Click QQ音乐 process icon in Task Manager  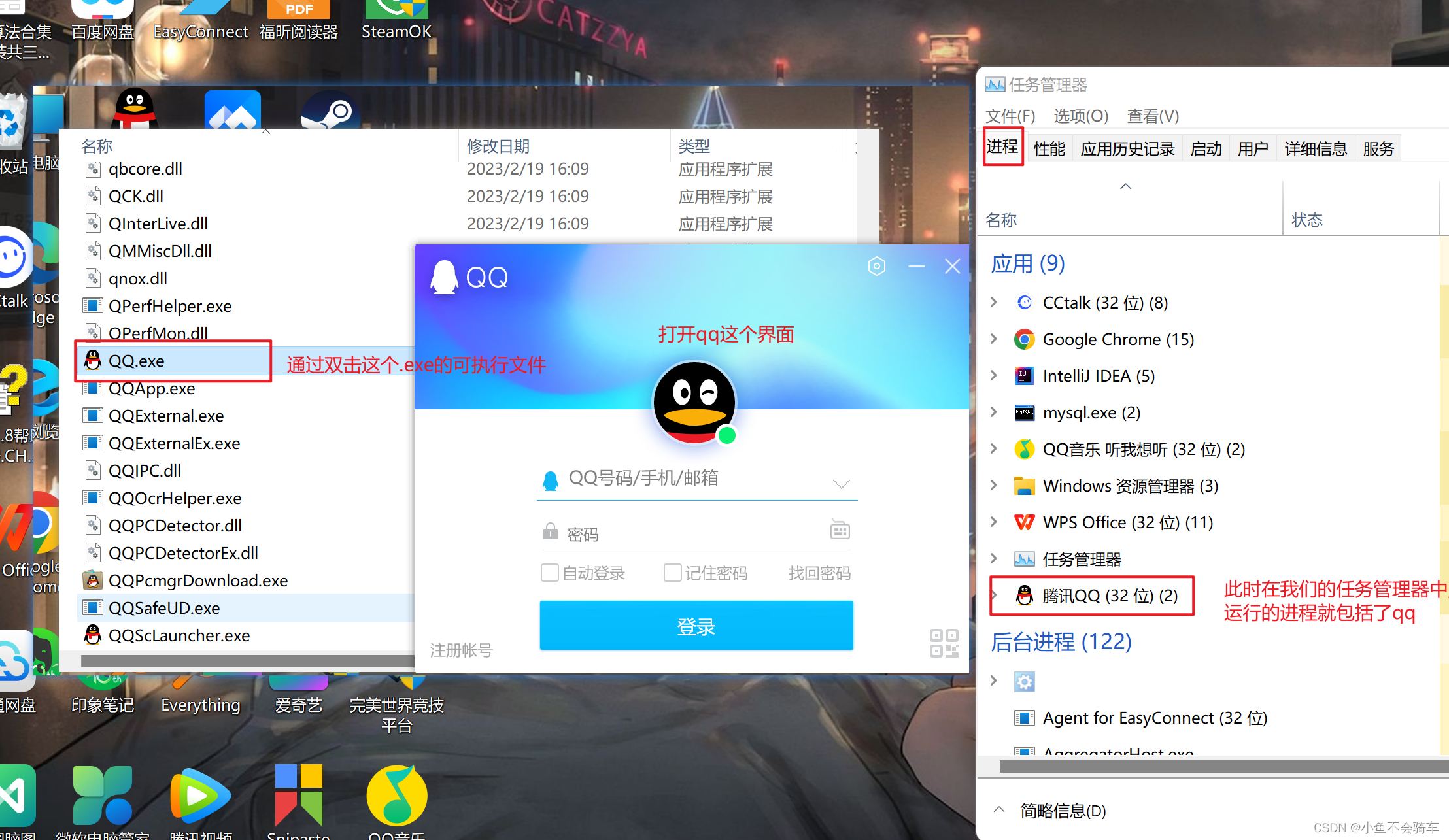1024,449
